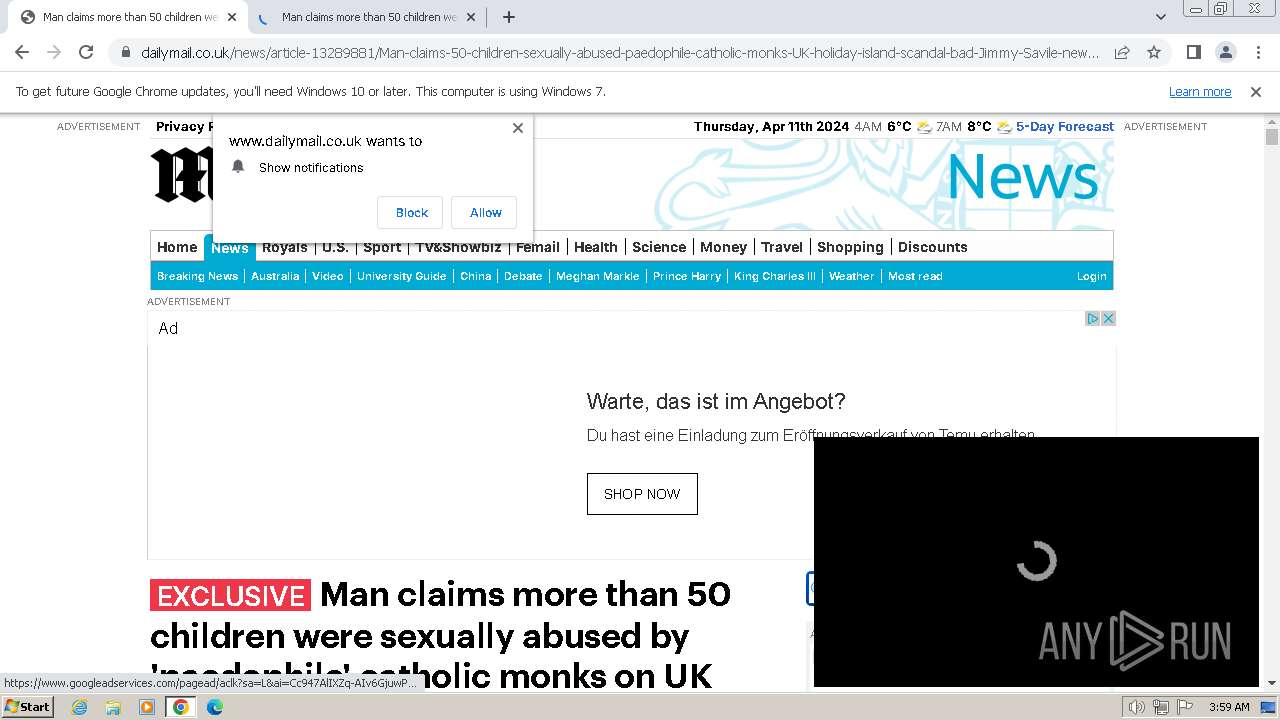1280x720 pixels.
Task: Open the Travel section
Action: 782,247
